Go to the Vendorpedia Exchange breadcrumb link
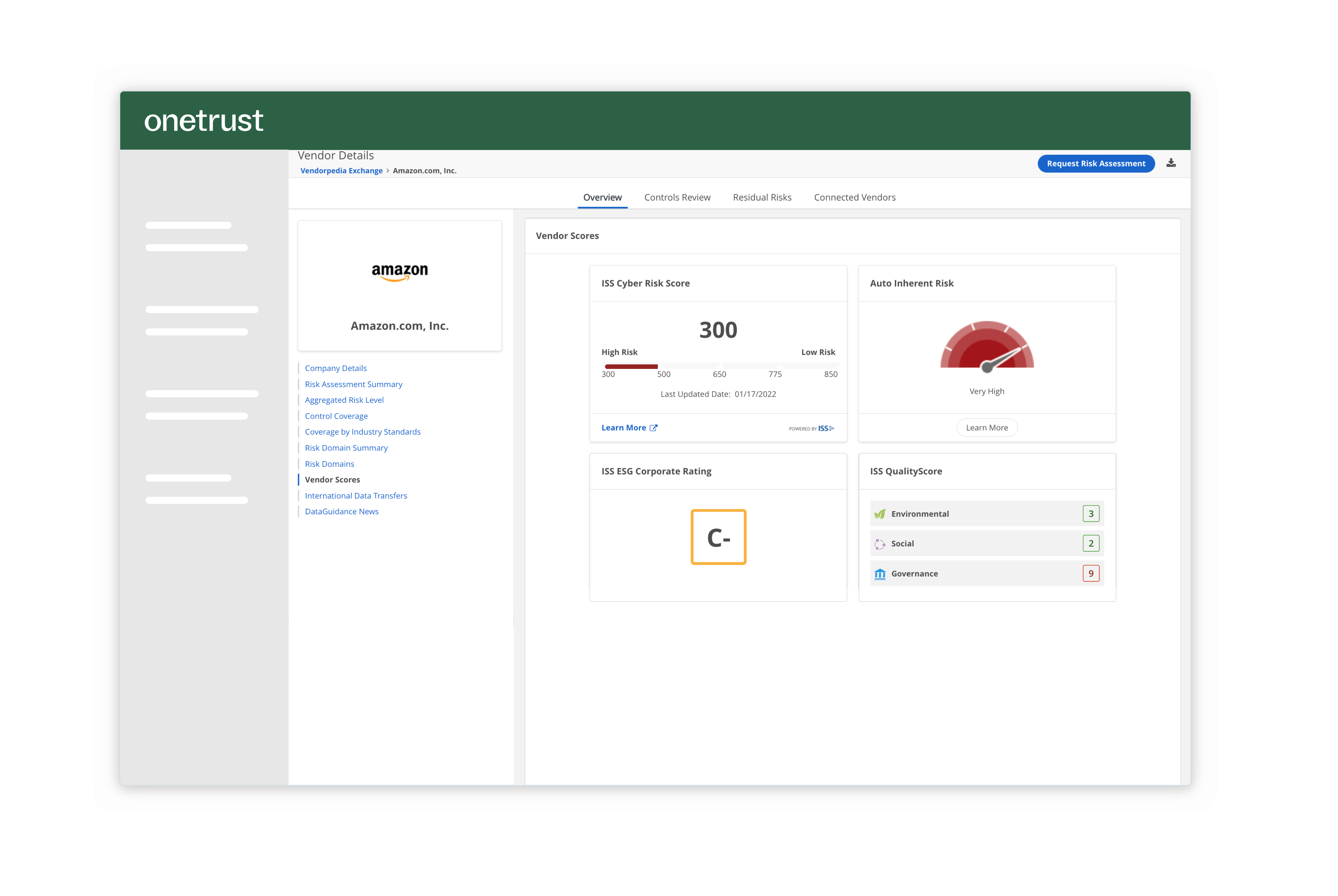Screen dimensions: 1338x896 coord(341,170)
